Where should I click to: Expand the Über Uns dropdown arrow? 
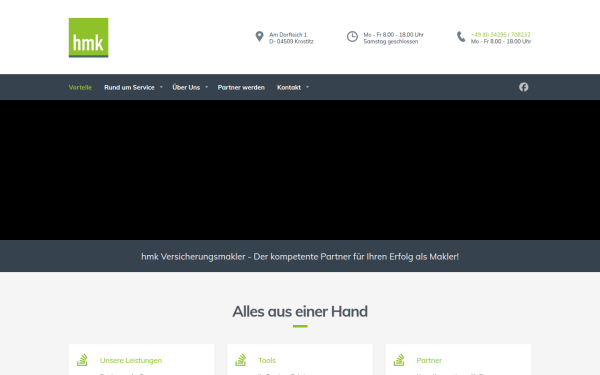click(207, 87)
